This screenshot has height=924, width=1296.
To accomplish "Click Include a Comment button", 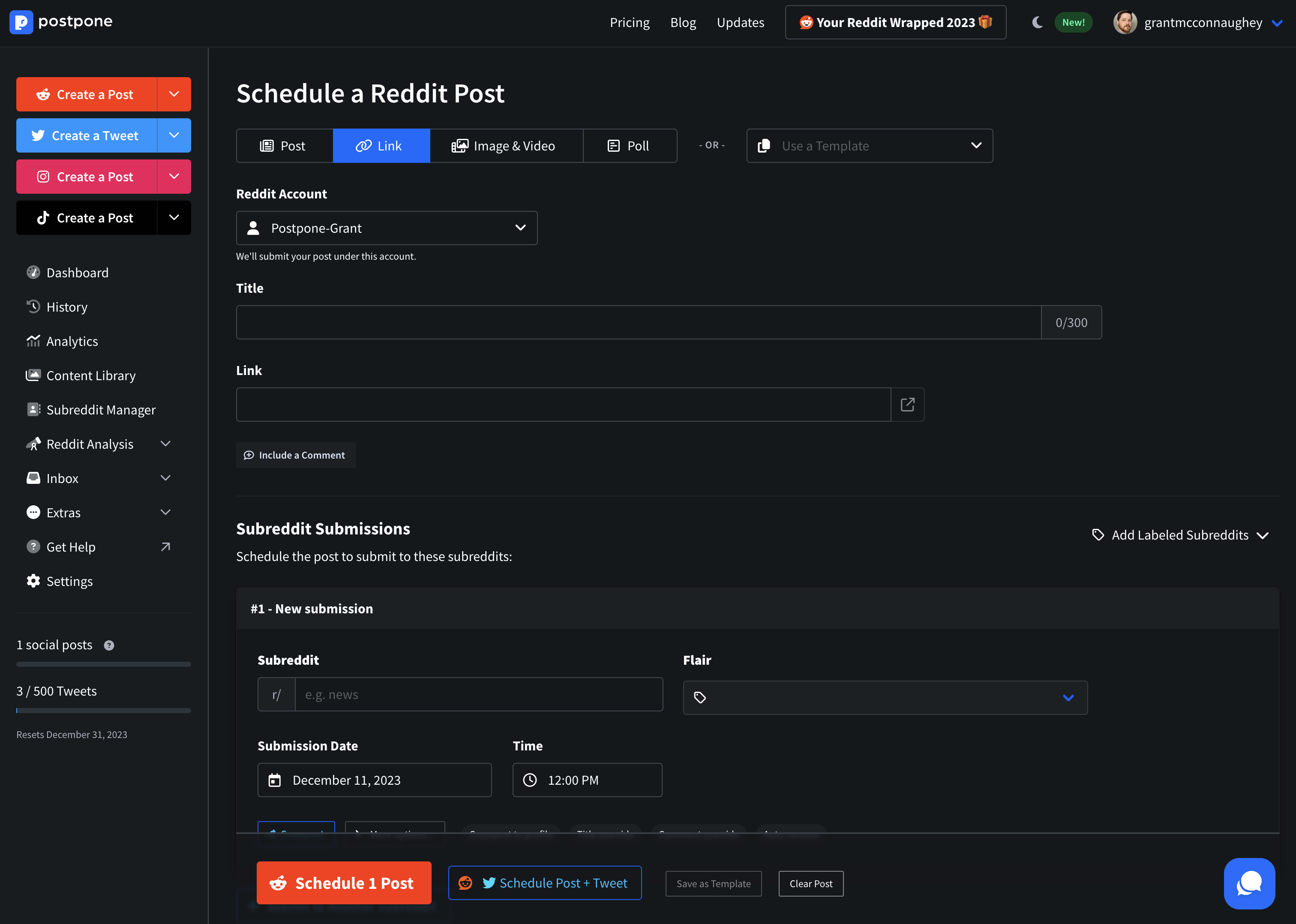I will pos(296,455).
